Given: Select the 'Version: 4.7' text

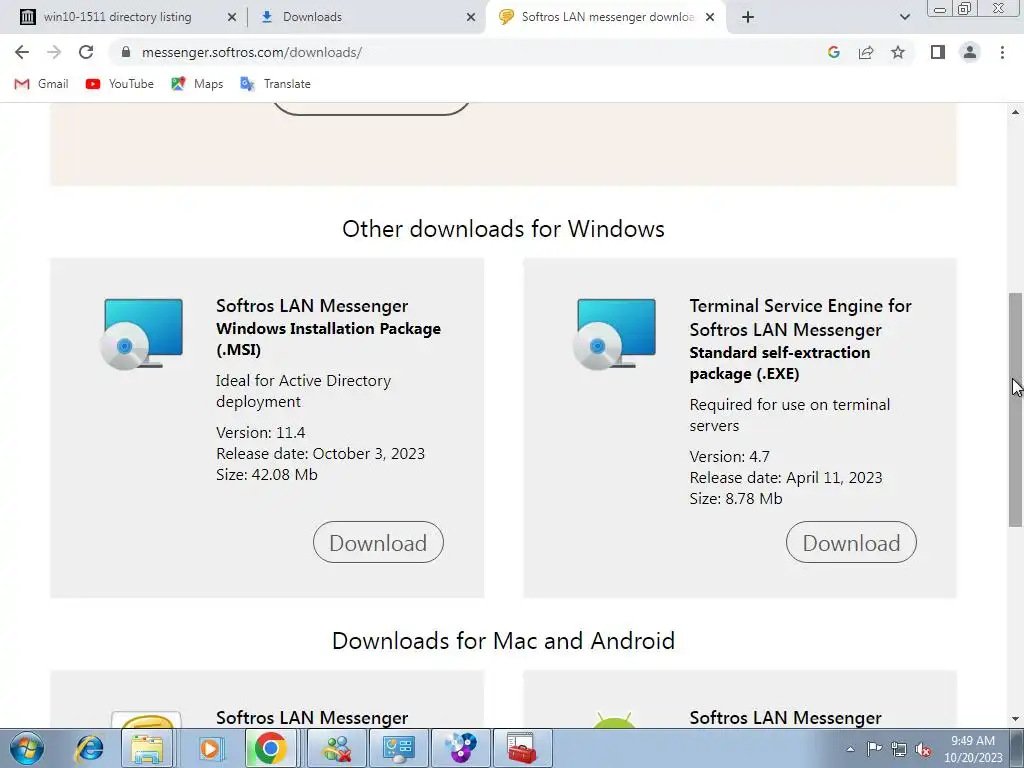Looking at the screenshot, I should pyautogui.click(x=729, y=456).
